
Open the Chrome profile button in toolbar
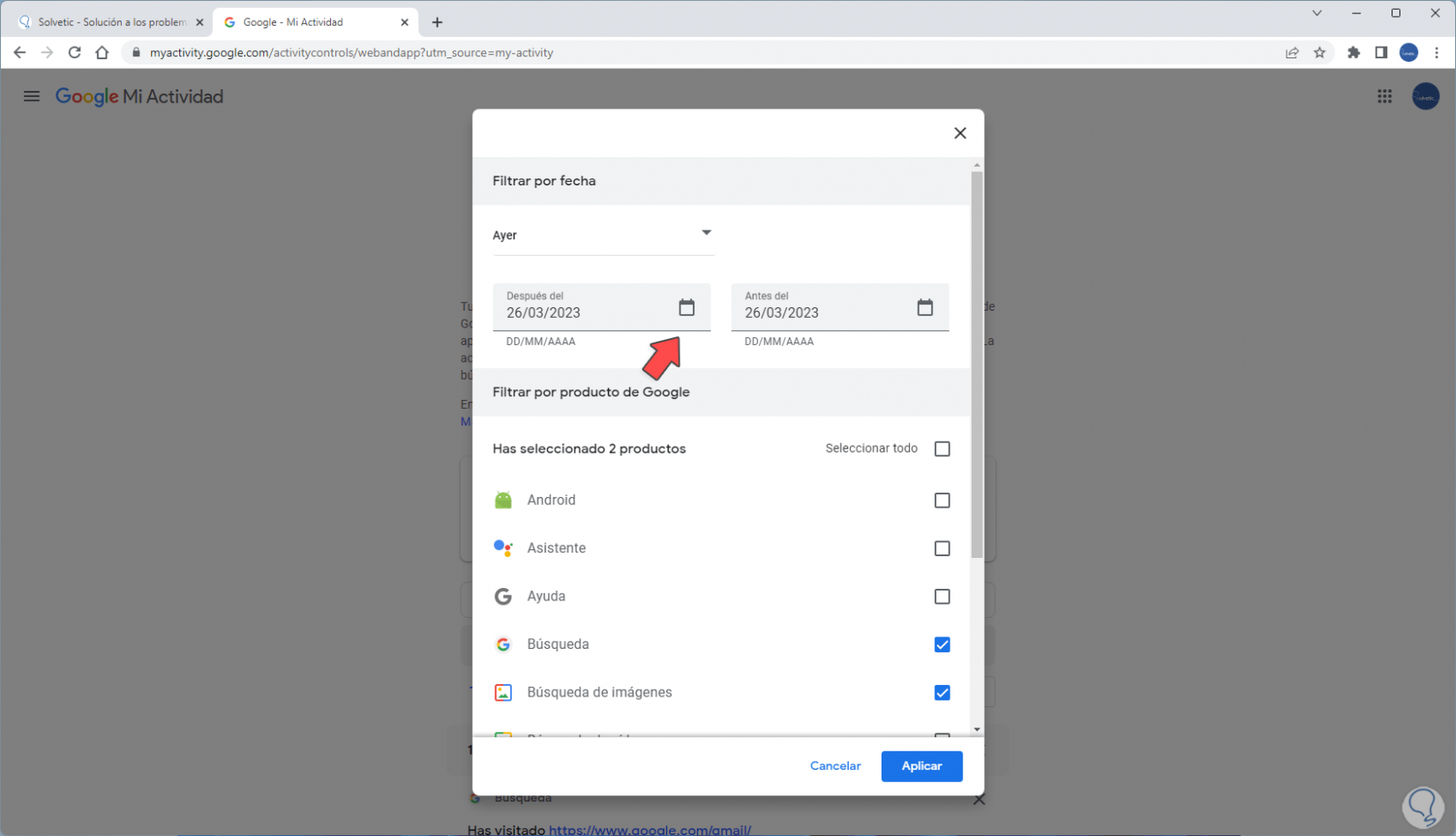click(1409, 53)
